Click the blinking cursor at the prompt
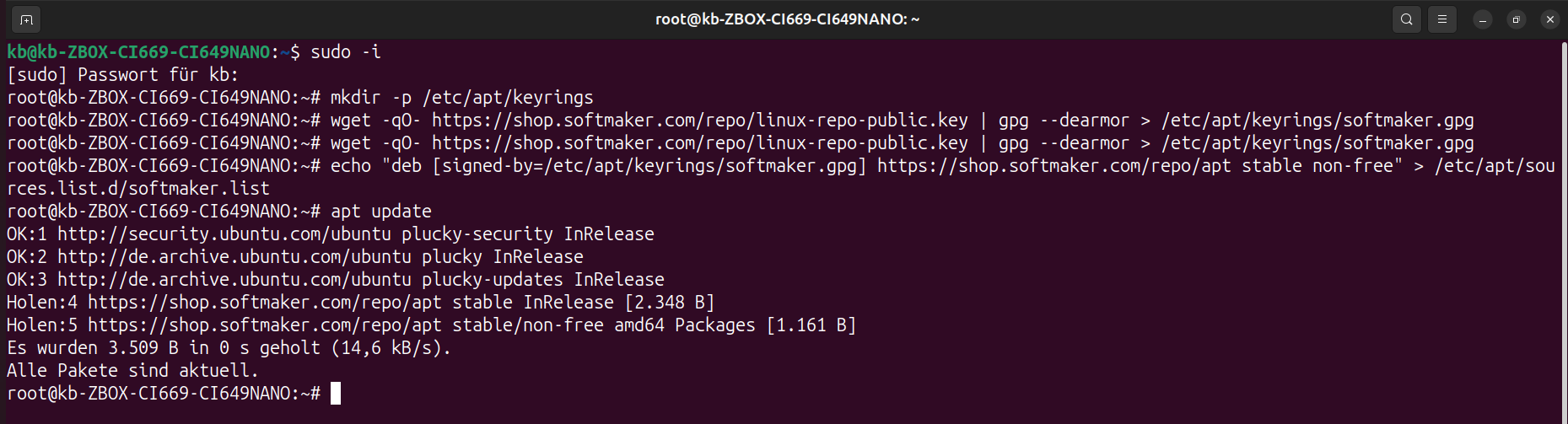The image size is (1568, 424). pyautogui.click(x=336, y=394)
